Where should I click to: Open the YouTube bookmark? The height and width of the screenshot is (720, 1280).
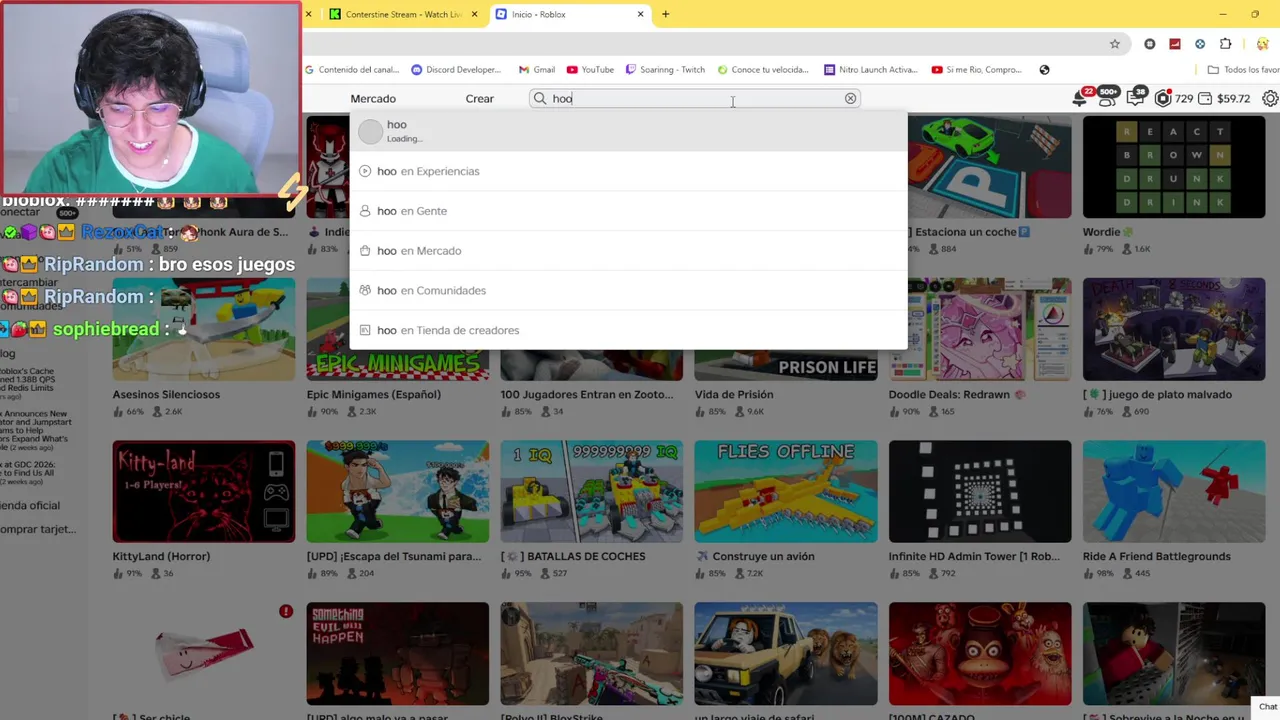[x=590, y=70]
